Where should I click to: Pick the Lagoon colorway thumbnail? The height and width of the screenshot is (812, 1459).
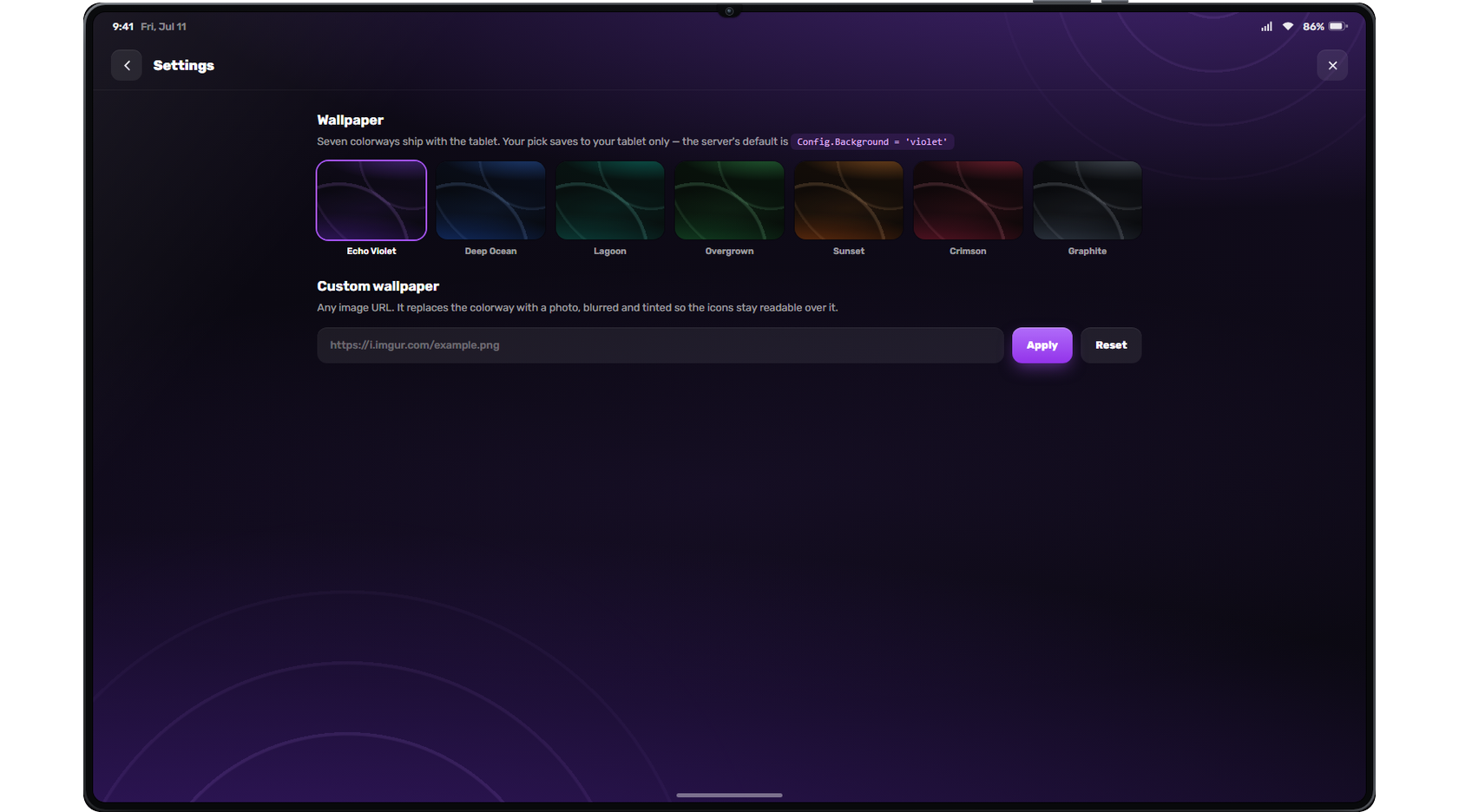[610, 200]
